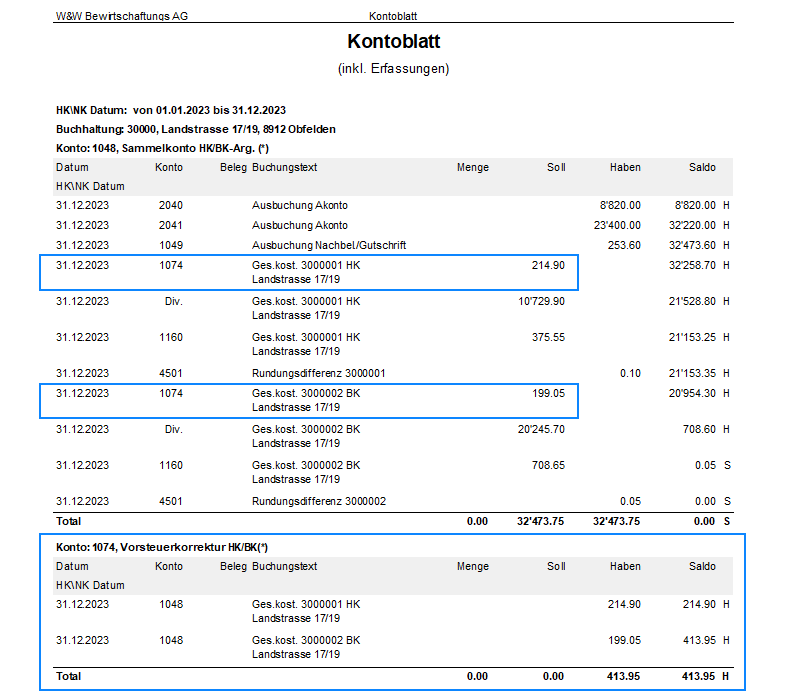The image size is (785, 698).
Task: Click account 1160 in the 375.55 row
Action: point(171,337)
